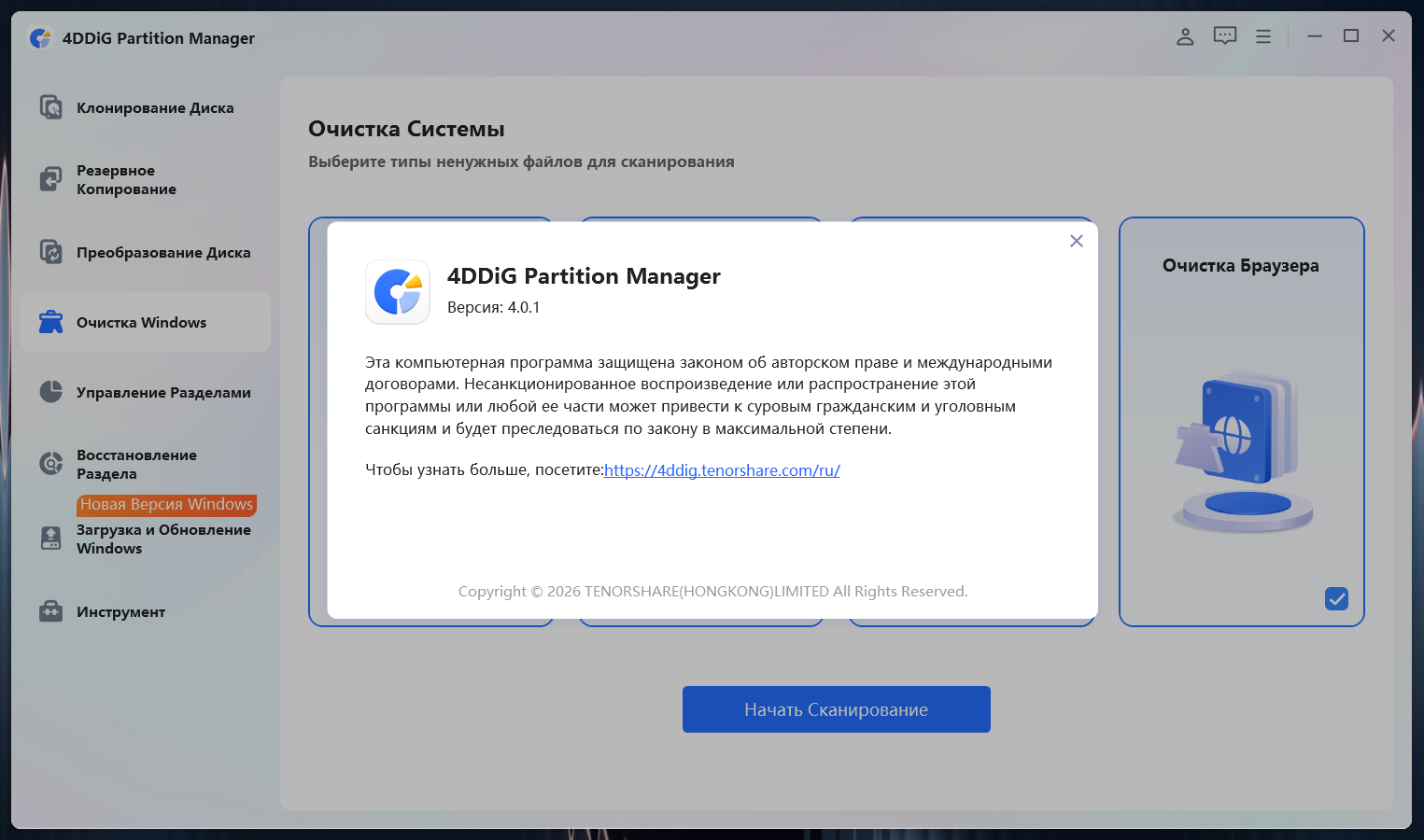Image resolution: width=1424 pixels, height=840 pixels.
Task: Click the Резервное Копирование sidebar icon
Action: [x=50, y=179]
